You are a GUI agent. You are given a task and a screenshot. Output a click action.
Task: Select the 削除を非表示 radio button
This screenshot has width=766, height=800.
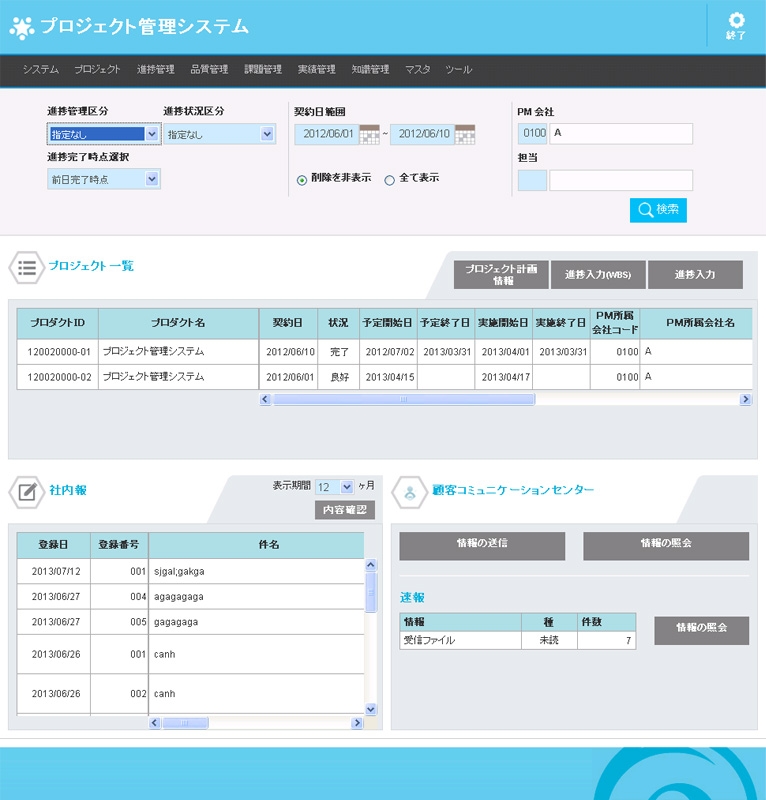click(302, 180)
